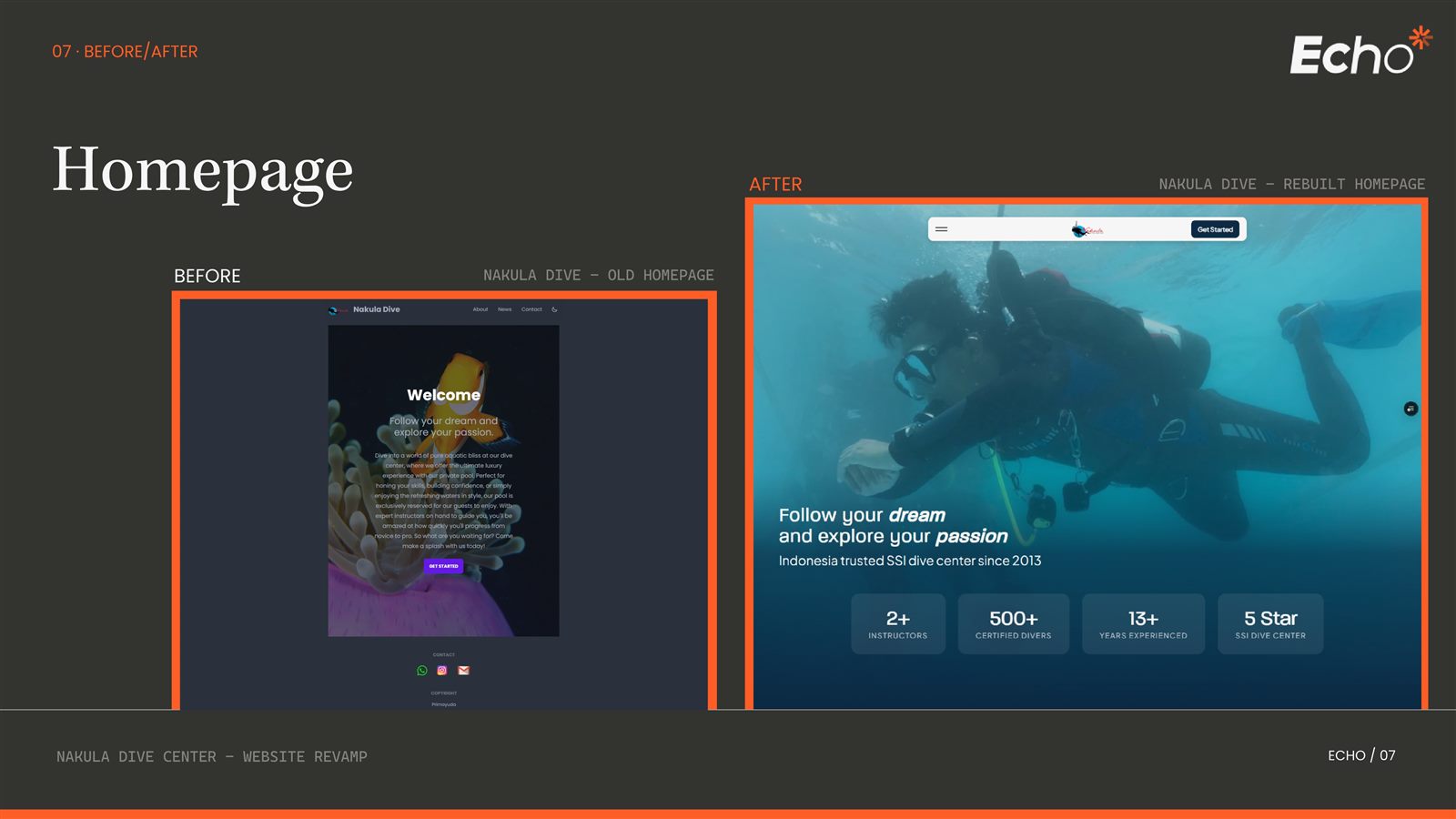1456x819 pixels.
Task: Open the News nav link on the old homepage
Action: click(x=504, y=309)
